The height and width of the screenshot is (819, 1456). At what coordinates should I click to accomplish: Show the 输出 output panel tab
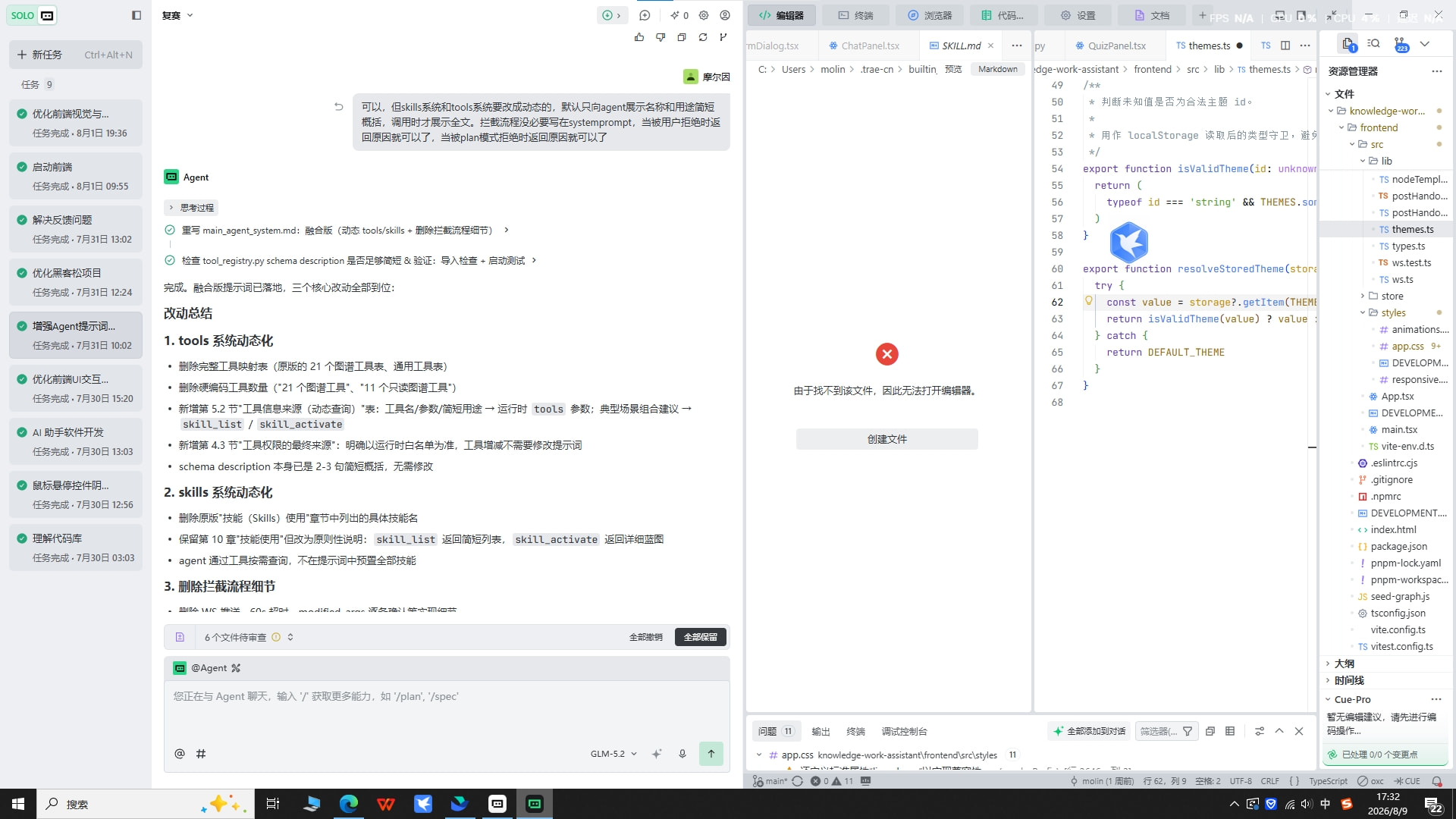click(821, 731)
